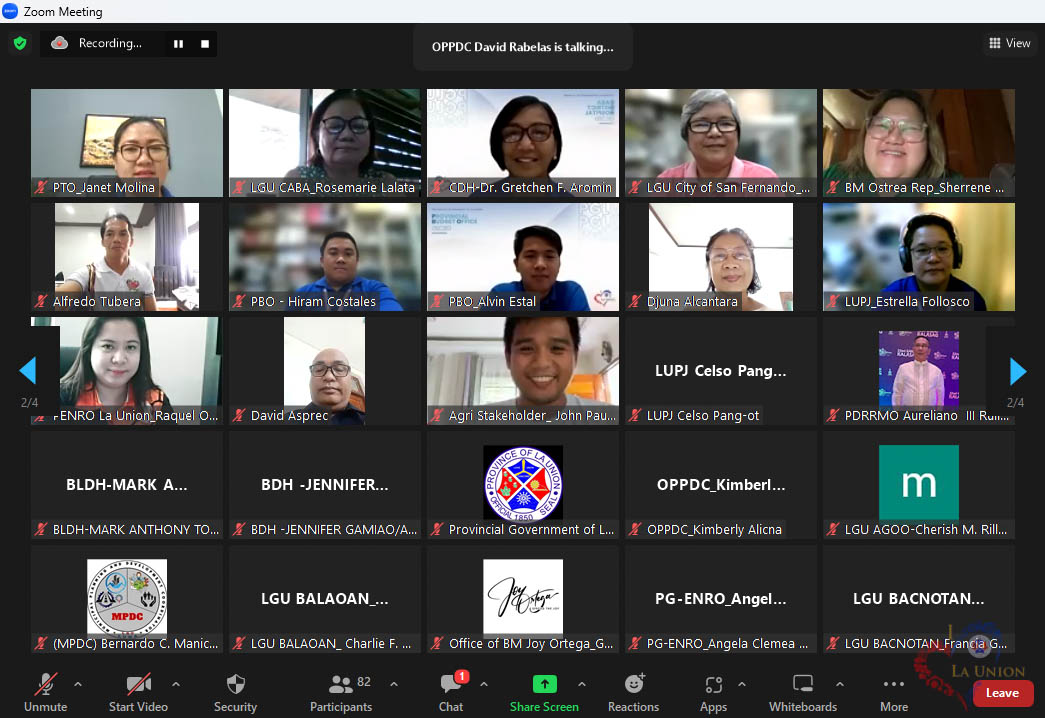Expand participants options arrow beside 82
Screen dimensions: 1045x718
(394, 684)
